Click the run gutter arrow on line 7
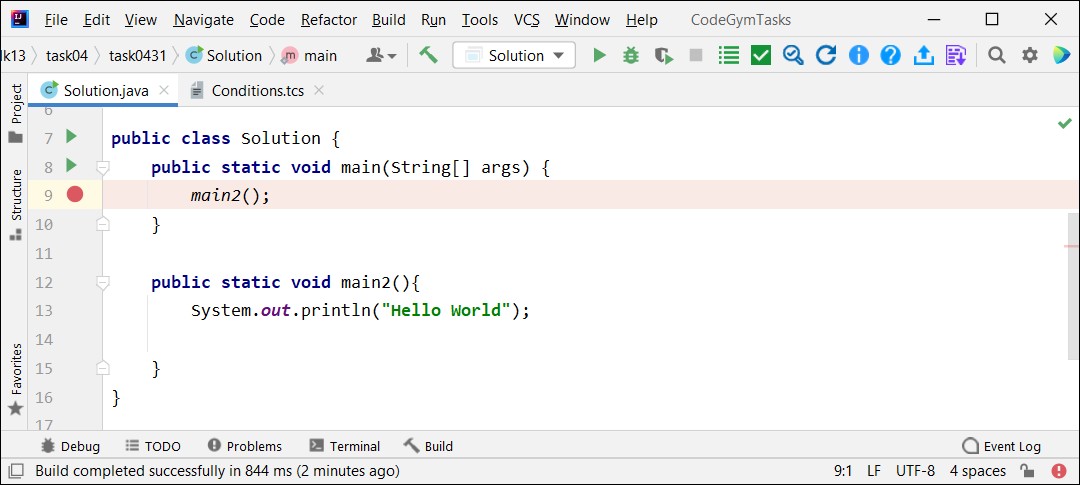 tap(71, 136)
